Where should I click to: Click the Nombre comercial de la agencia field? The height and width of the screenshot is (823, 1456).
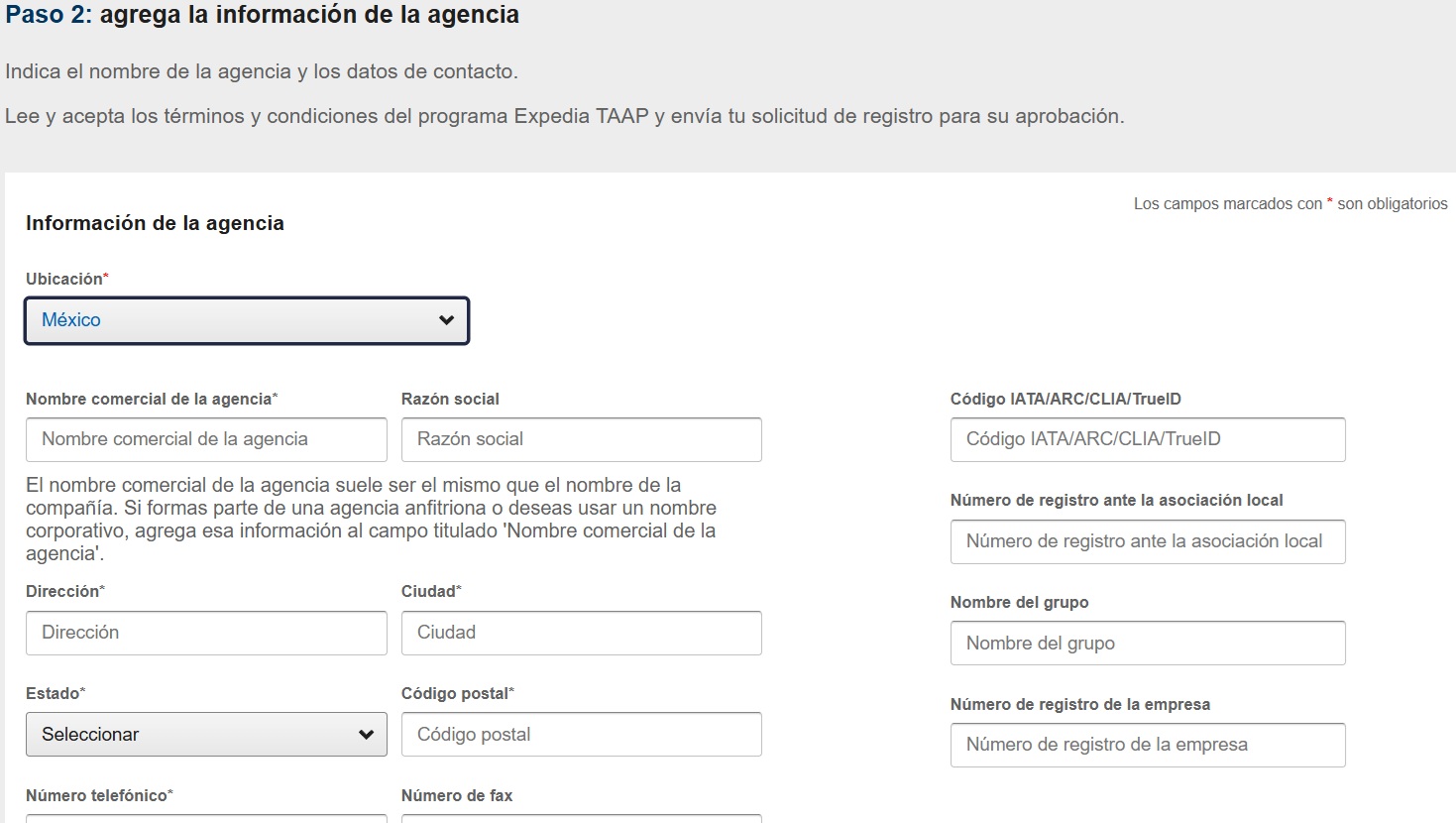pyautogui.click(x=206, y=439)
